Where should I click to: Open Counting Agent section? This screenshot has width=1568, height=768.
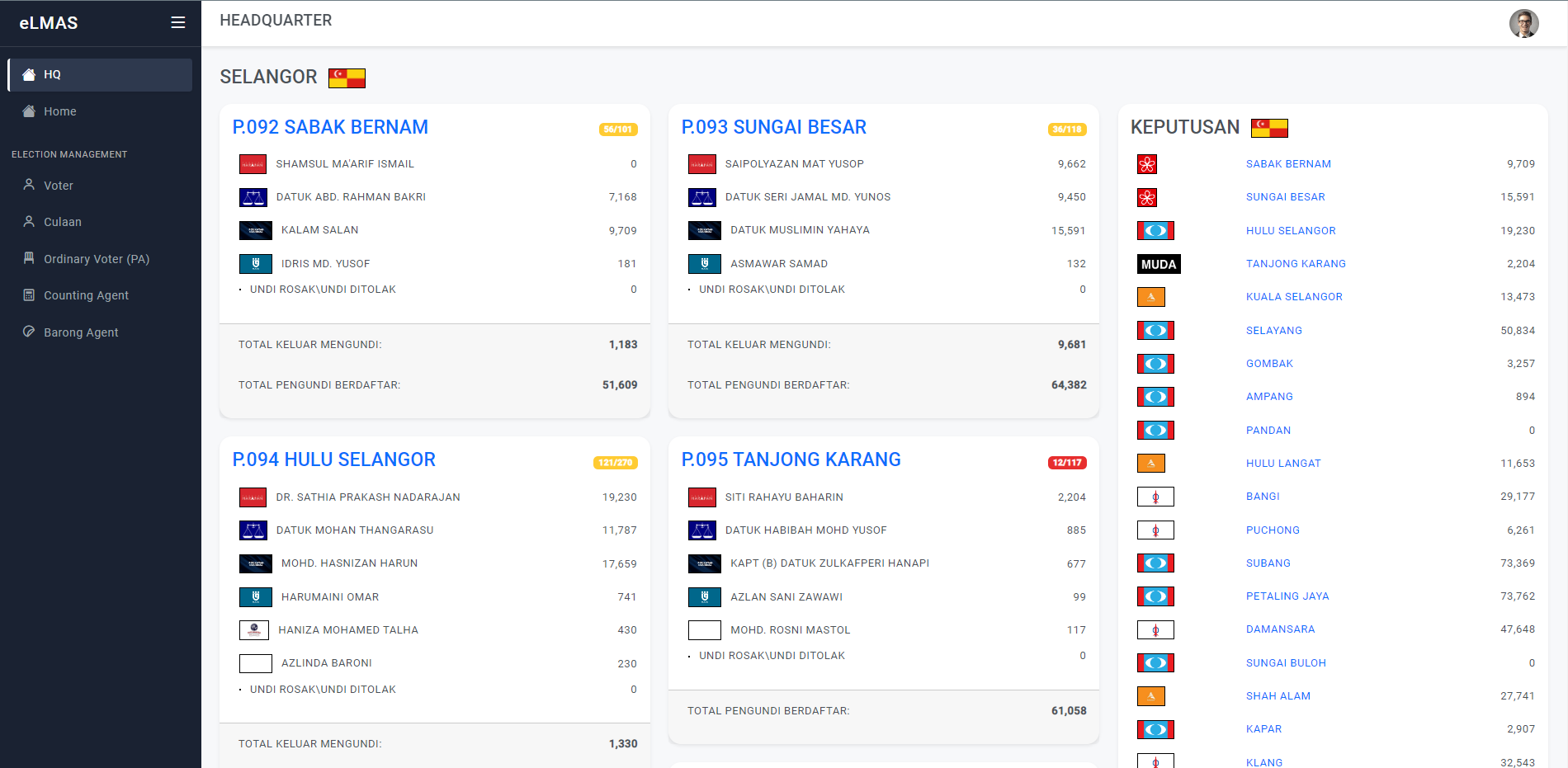(x=86, y=295)
